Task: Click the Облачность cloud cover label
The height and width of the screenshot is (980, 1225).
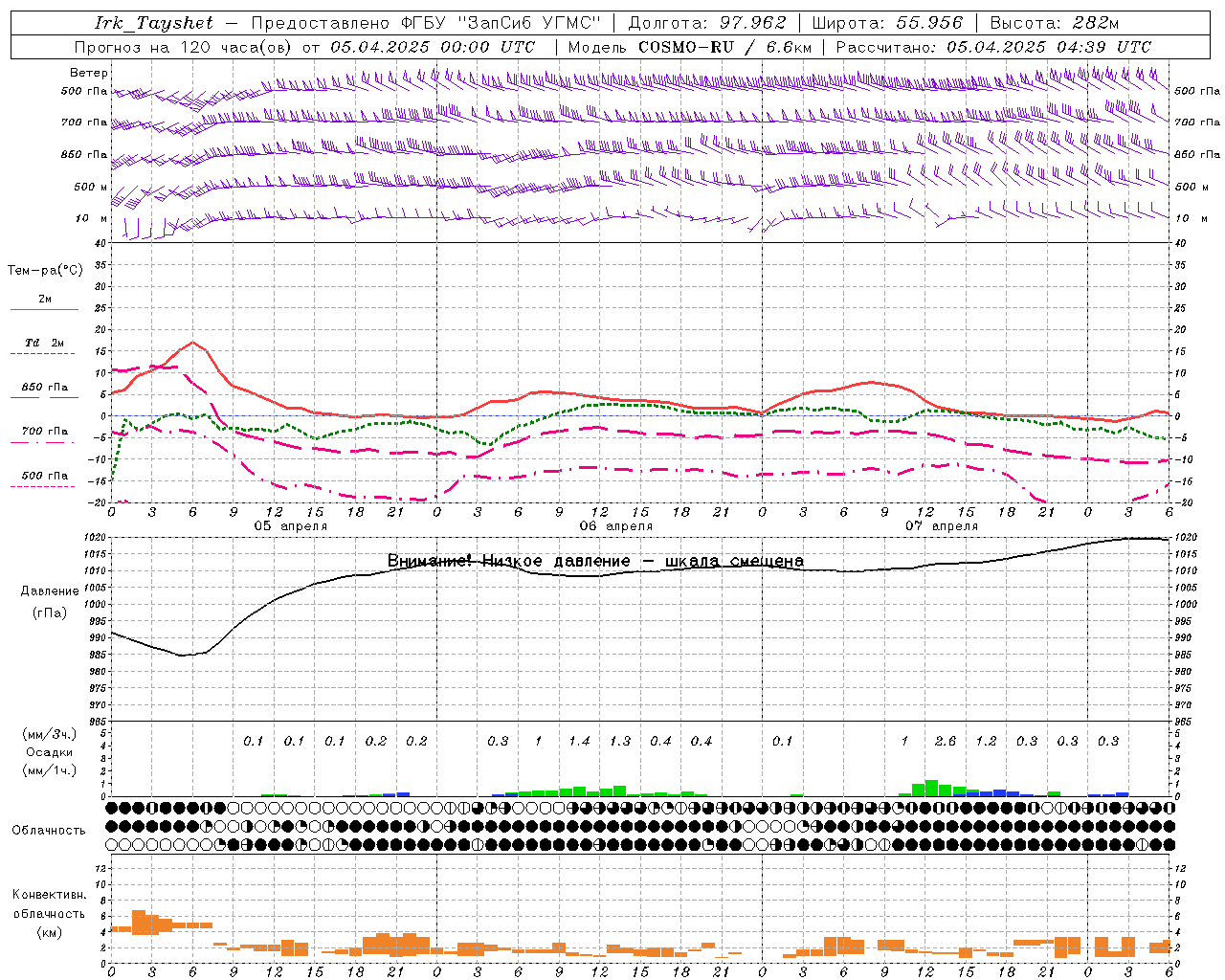Action: click(x=49, y=830)
